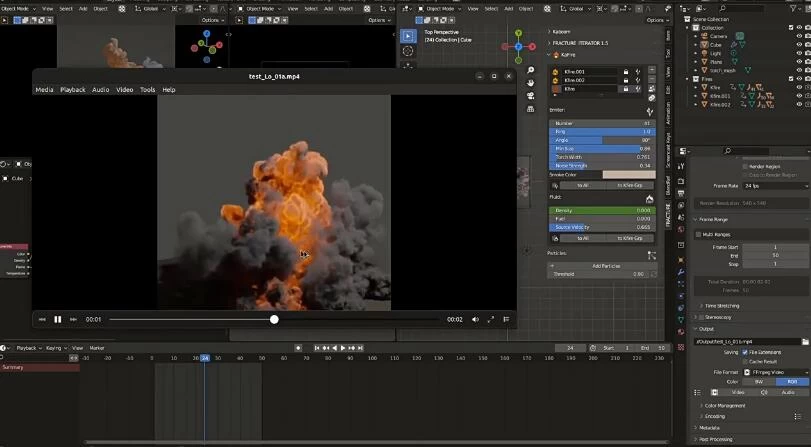Select the RGB color mode button
Viewport: 811px width, 447px height.
[x=792, y=381]
